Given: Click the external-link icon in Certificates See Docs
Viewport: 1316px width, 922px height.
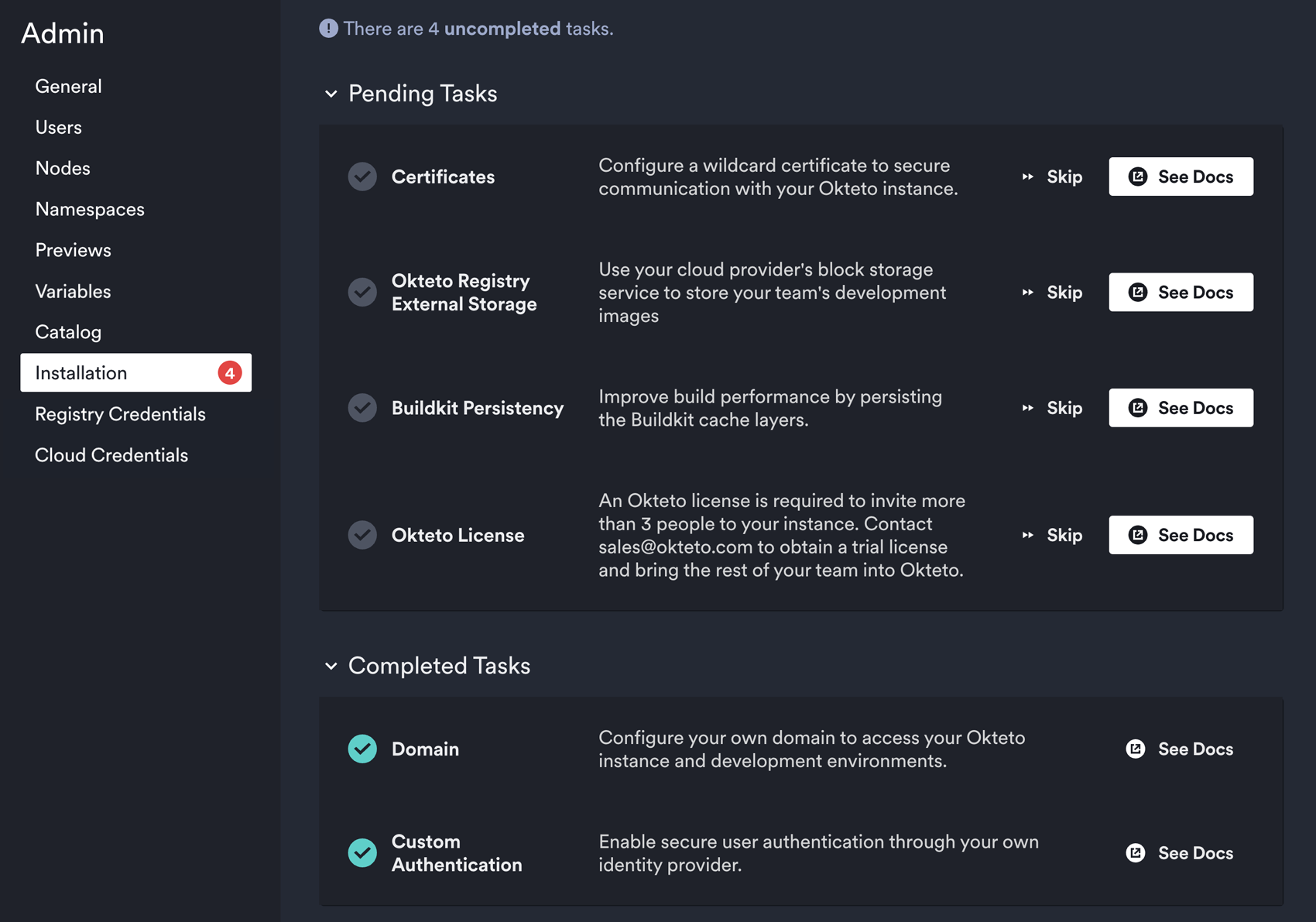Looking at the screenshot, I should (x=1137, y=177).
